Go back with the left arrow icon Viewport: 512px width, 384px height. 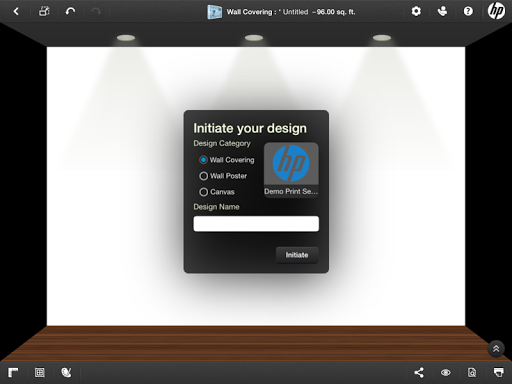16,11
